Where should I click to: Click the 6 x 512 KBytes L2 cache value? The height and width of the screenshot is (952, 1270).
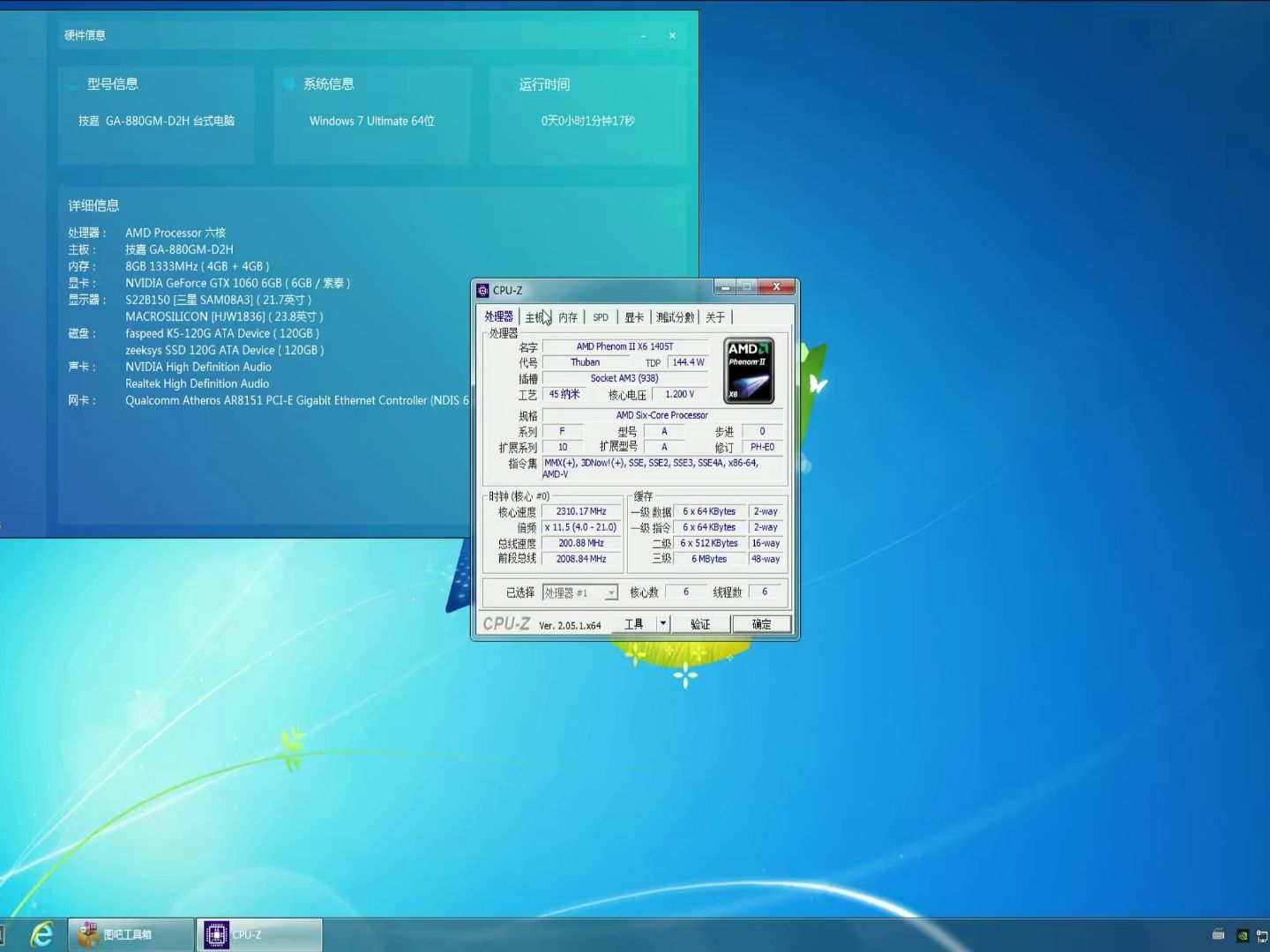coord(709,543)
